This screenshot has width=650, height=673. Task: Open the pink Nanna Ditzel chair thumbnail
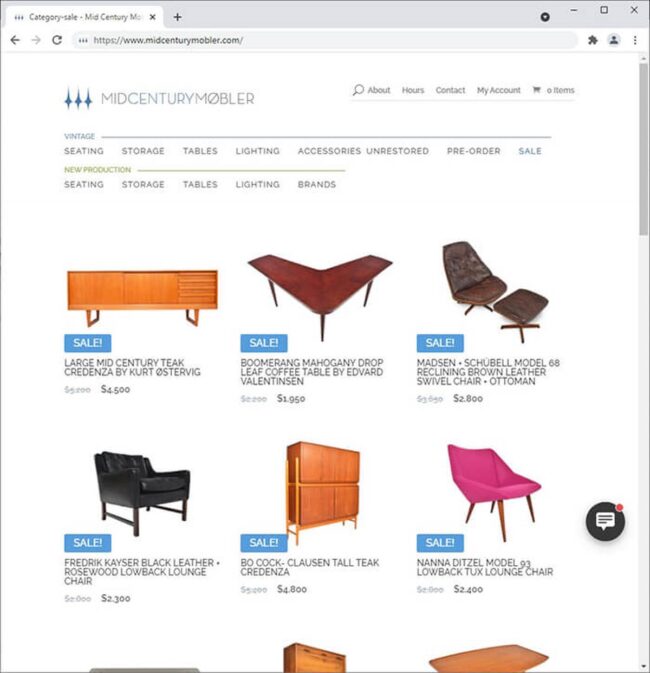493,492
